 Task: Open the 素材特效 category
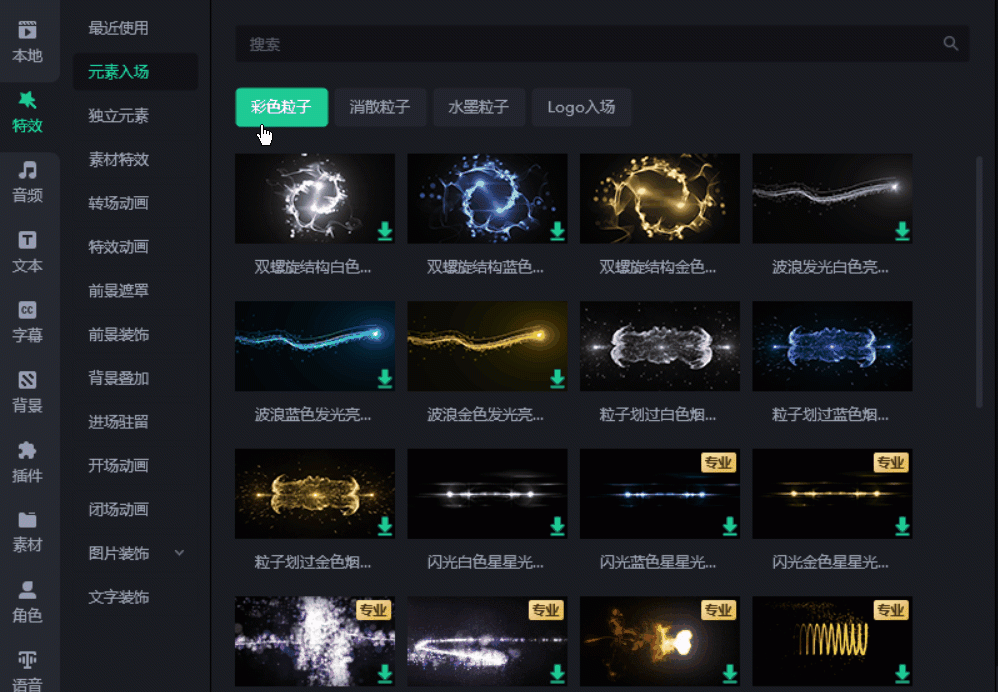tap(118, 159)
